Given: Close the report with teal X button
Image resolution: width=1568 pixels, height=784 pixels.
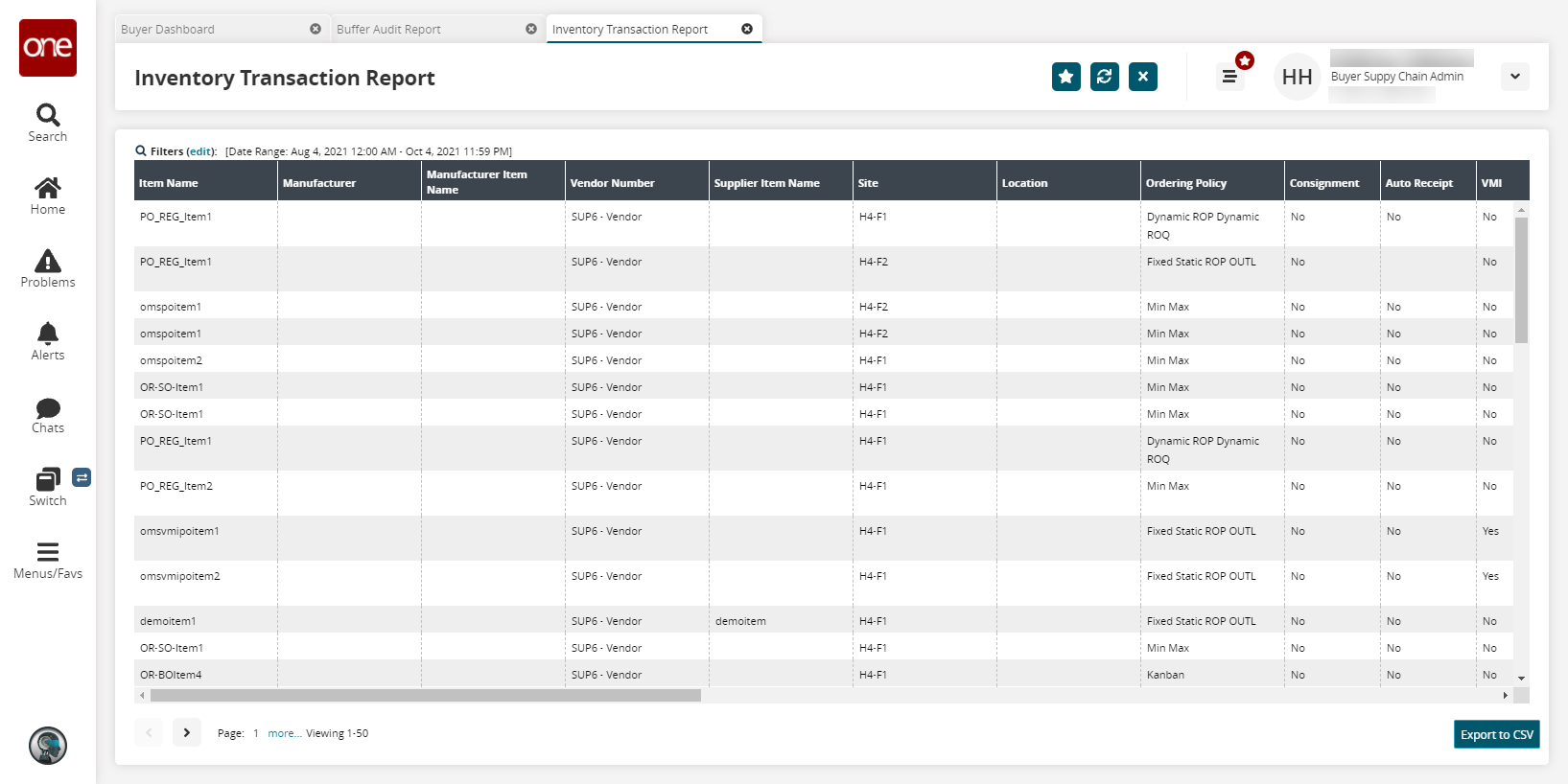Looking at the screenshot, I should click(1142, 77).
